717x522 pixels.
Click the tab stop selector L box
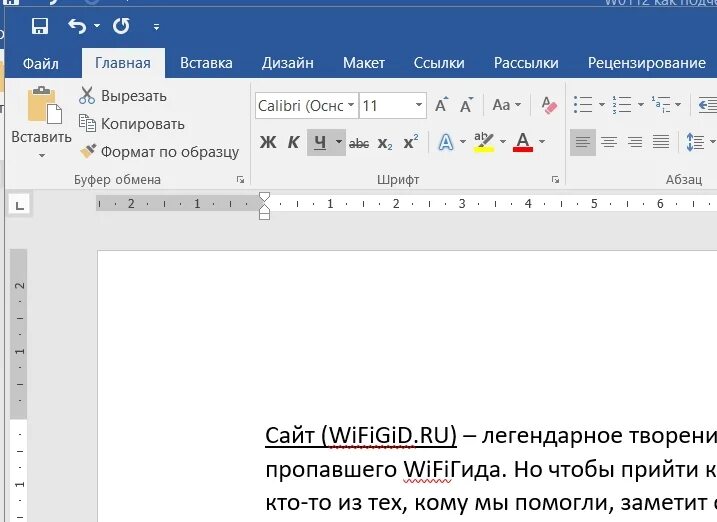pos(20,205)
